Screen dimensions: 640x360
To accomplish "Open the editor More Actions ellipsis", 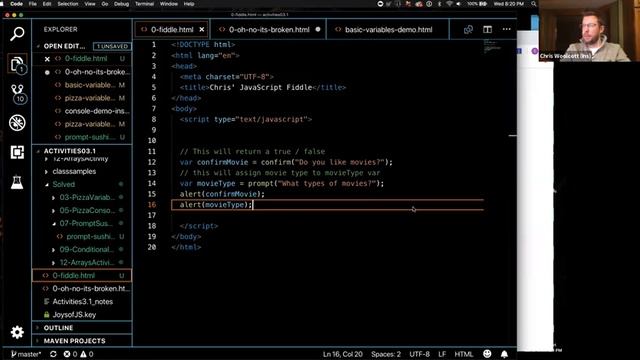I will [x=507, y=29].
